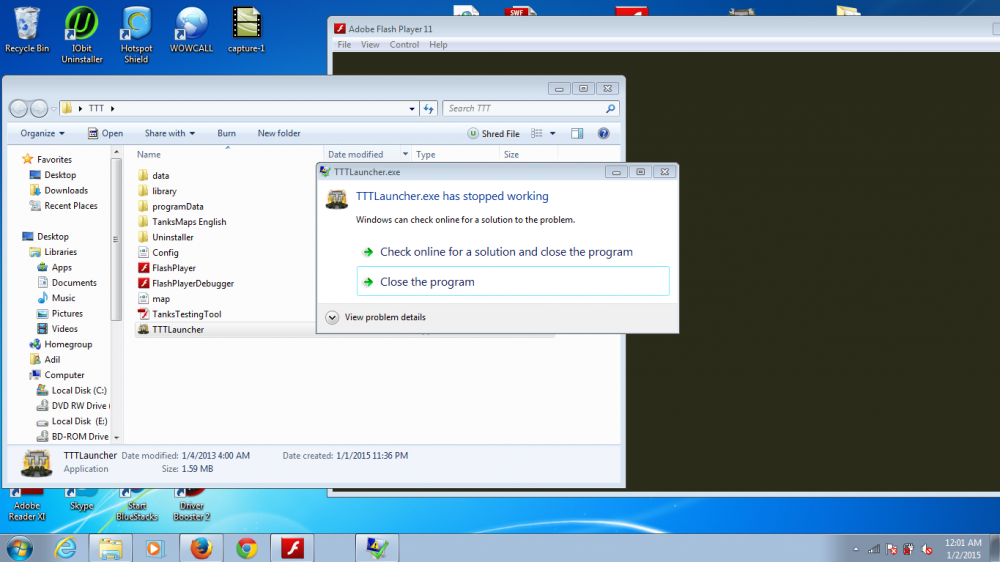
Task: Open the Share with dropdown
Action: pos(169,133)
